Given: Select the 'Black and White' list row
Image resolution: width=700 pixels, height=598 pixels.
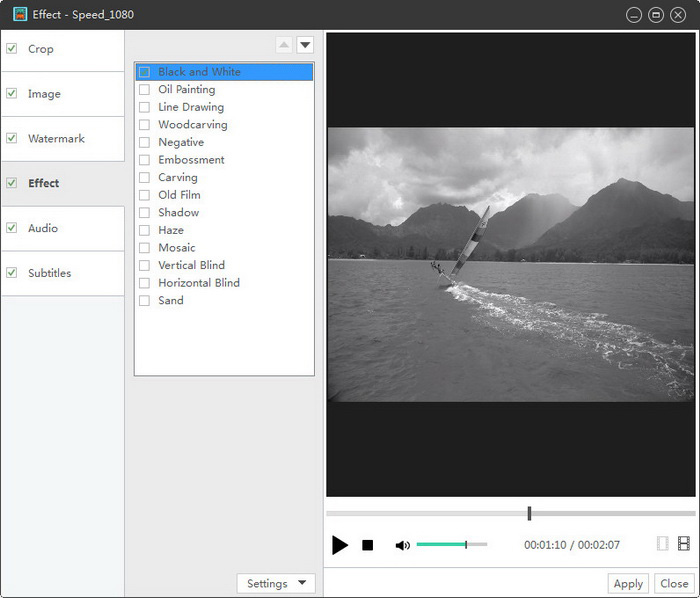Looking at the screenshot, I should tap(225, 72).
